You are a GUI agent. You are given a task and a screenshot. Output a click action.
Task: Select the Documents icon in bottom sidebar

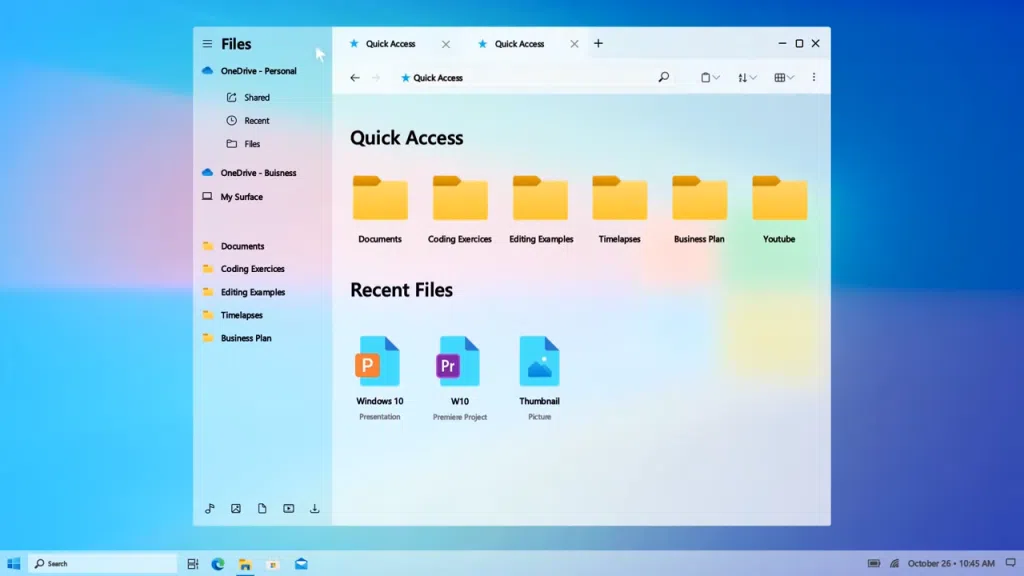click(x=262, y=508)
